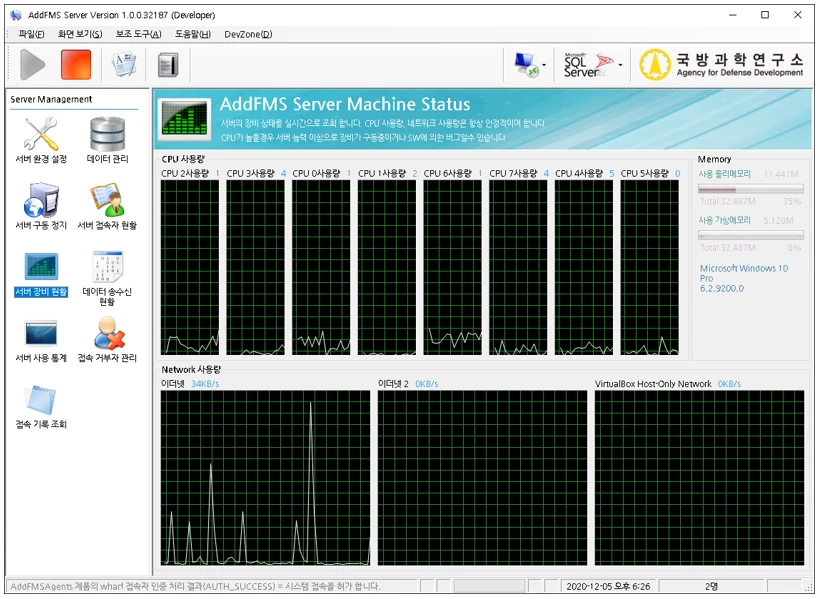Click the 사용 가상메모리 progress bar
The width and height of the screenshot is (819, 599).
(751, 236)
